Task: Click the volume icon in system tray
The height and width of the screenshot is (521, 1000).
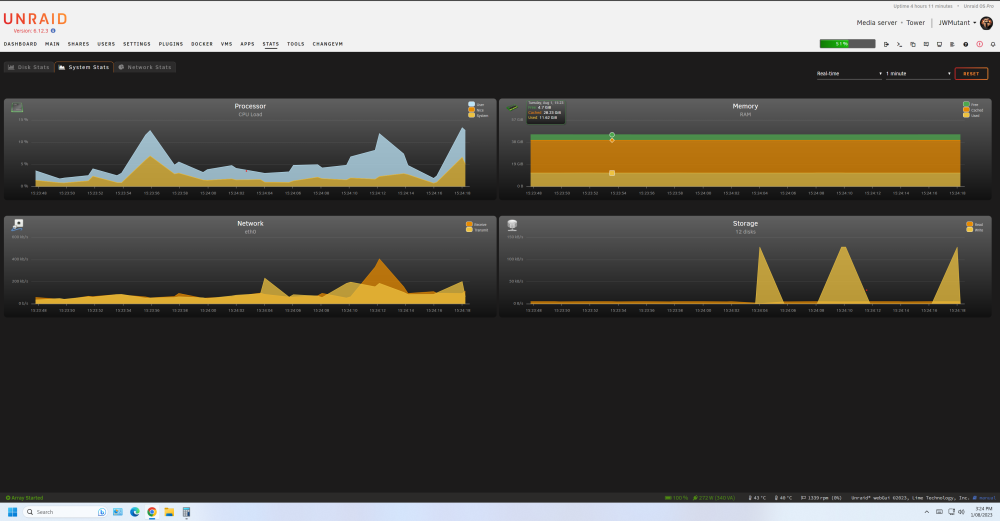Action: pyautogui.click(x=961, y=511)
